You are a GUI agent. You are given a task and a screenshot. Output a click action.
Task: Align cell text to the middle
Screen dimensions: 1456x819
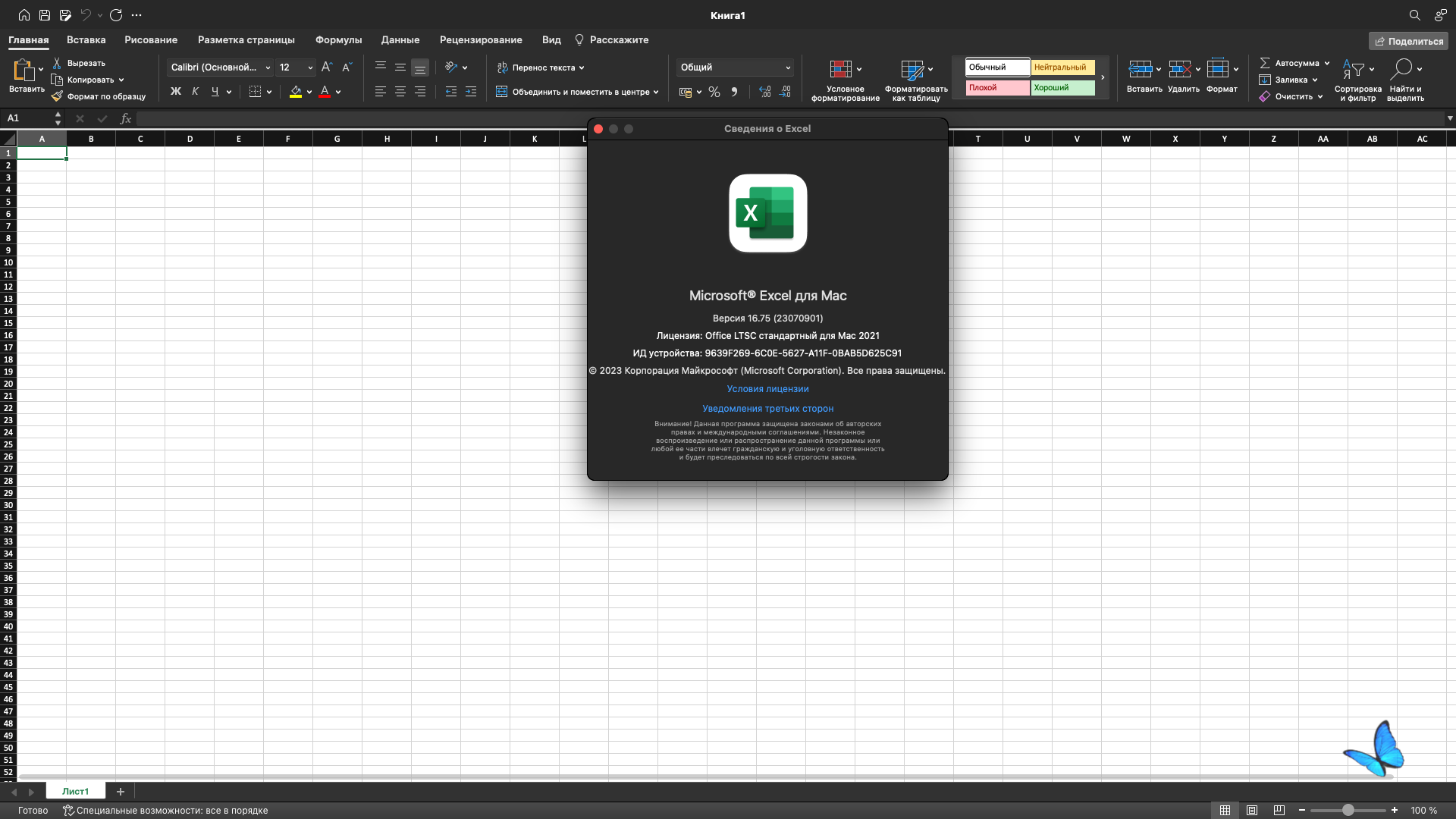pos(400,67)
